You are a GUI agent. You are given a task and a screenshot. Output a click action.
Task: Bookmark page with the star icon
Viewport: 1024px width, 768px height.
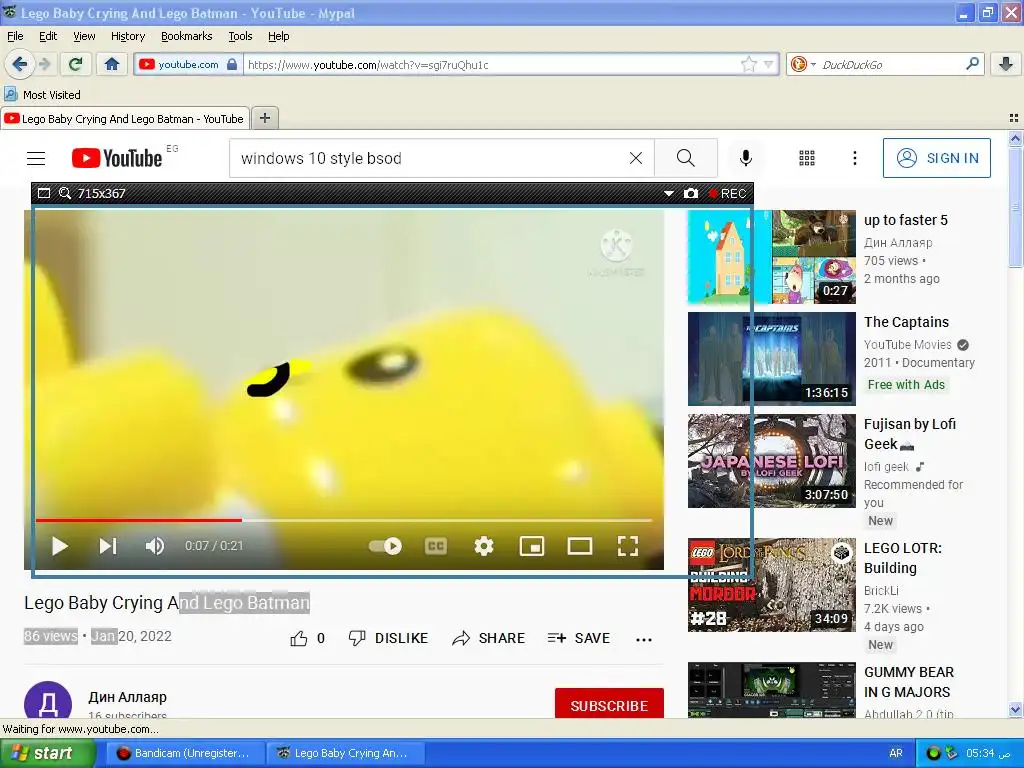[x=748, y=64]
